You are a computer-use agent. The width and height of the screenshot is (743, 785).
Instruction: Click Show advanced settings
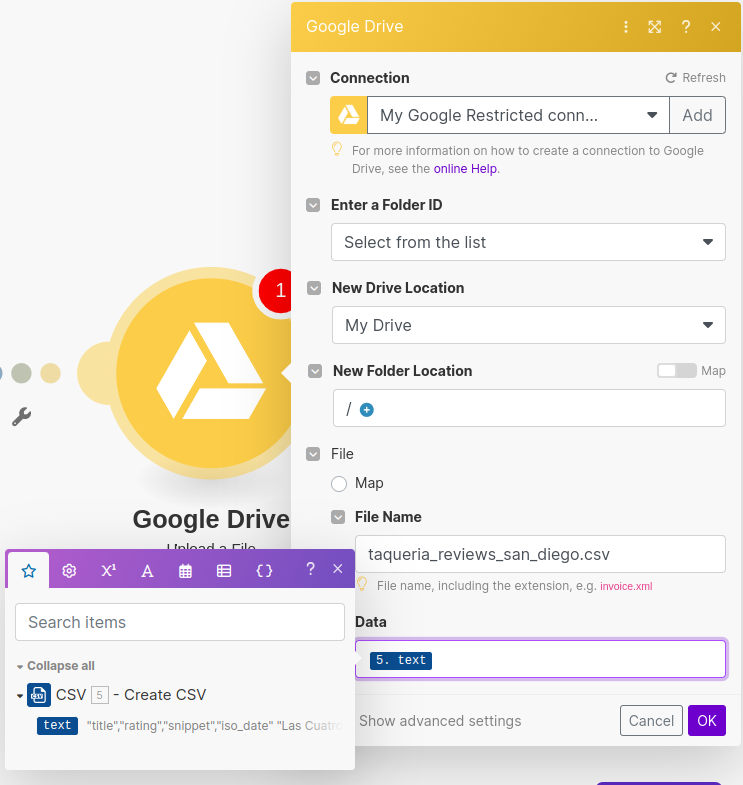tap(440, 721)
